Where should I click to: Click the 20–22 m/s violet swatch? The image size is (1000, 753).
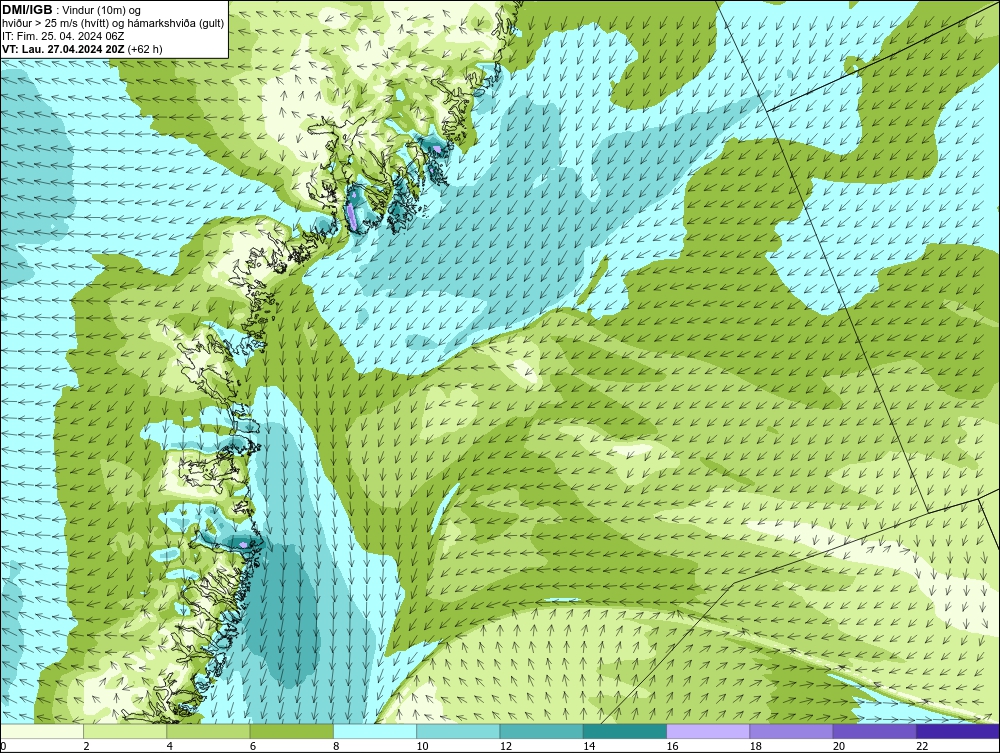(x=874, y=731)
